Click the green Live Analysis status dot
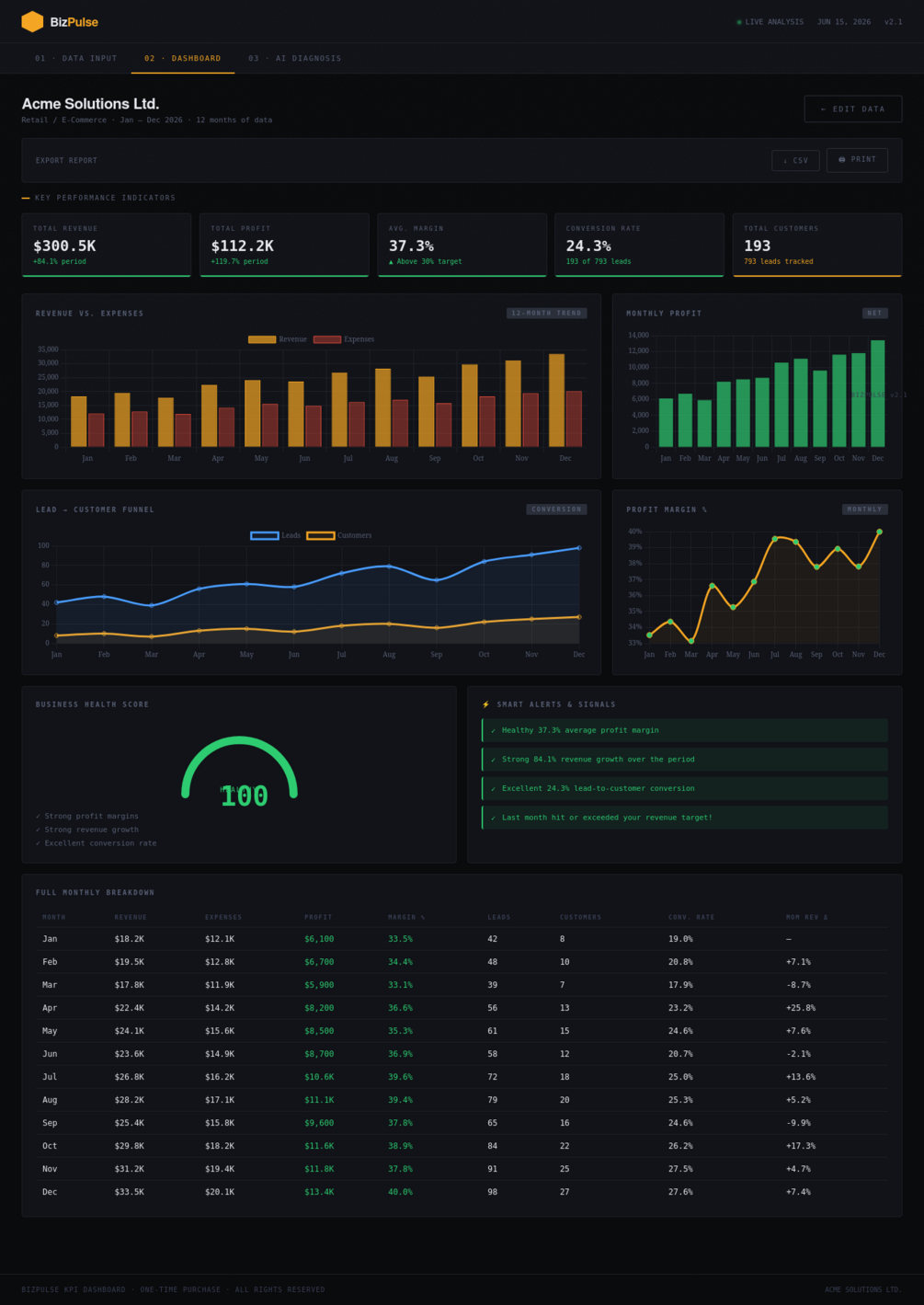The image size is (924, 1305). 739,22
